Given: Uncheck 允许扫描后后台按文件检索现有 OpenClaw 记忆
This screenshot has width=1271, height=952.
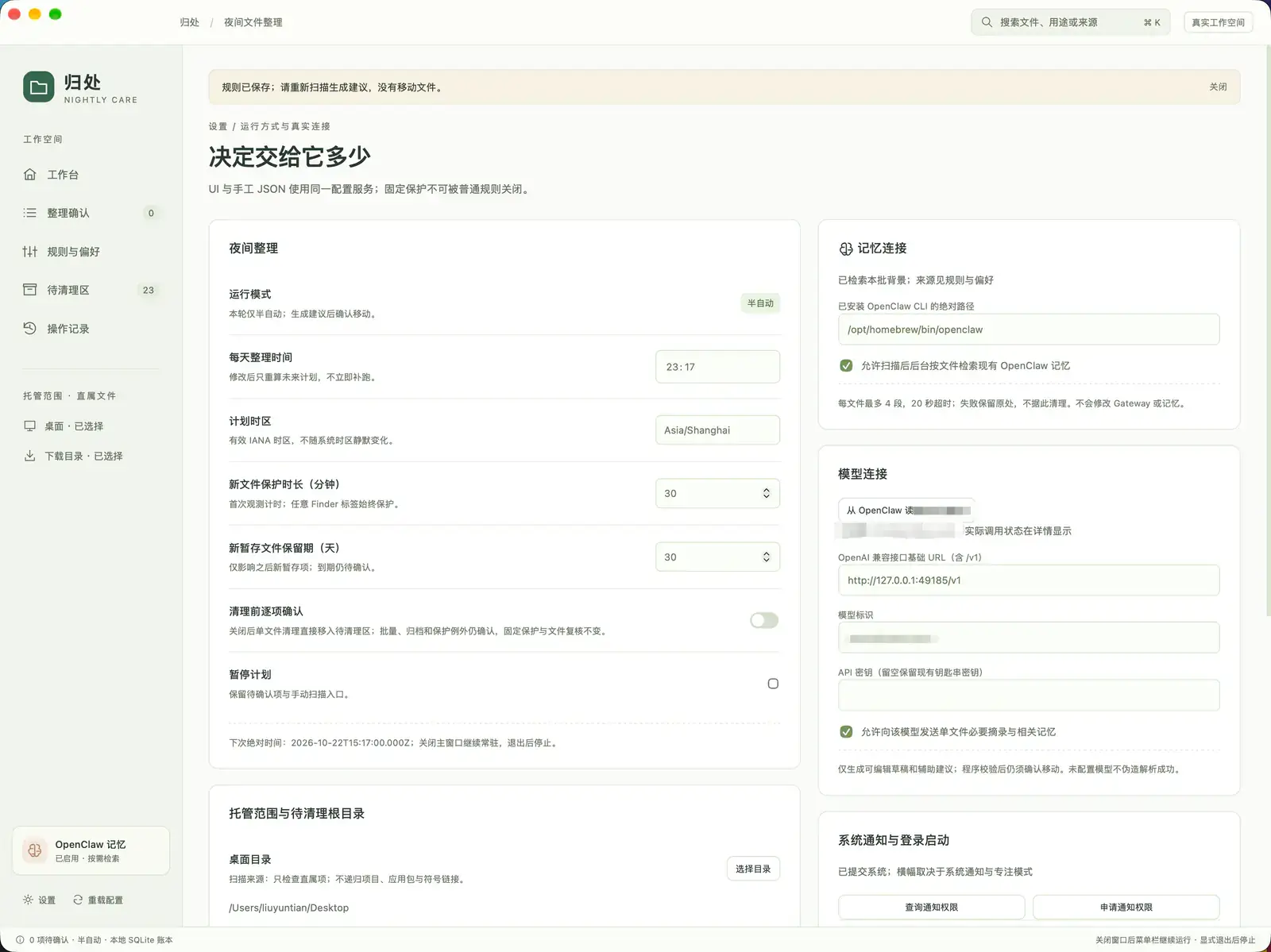Looking at the screenshot, I should coord(846,366).
